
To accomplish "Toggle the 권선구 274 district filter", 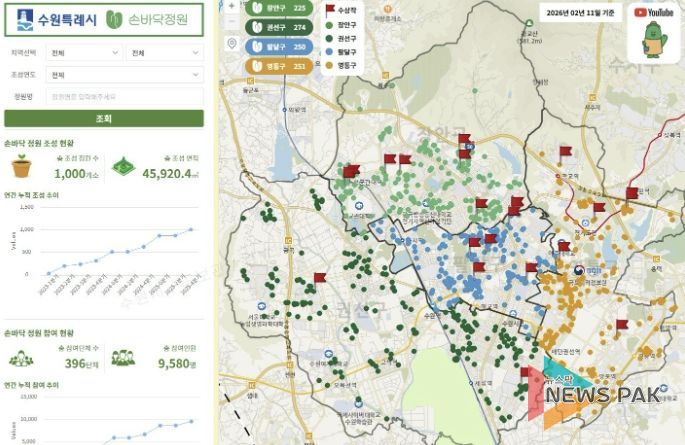I will (x=274, y=27).
